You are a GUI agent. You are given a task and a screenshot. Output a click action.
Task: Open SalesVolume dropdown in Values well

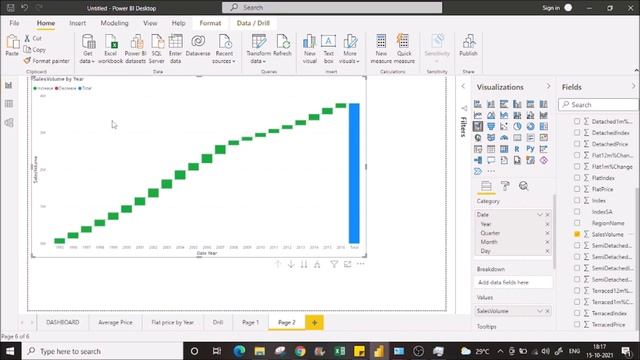click(540, 311)
